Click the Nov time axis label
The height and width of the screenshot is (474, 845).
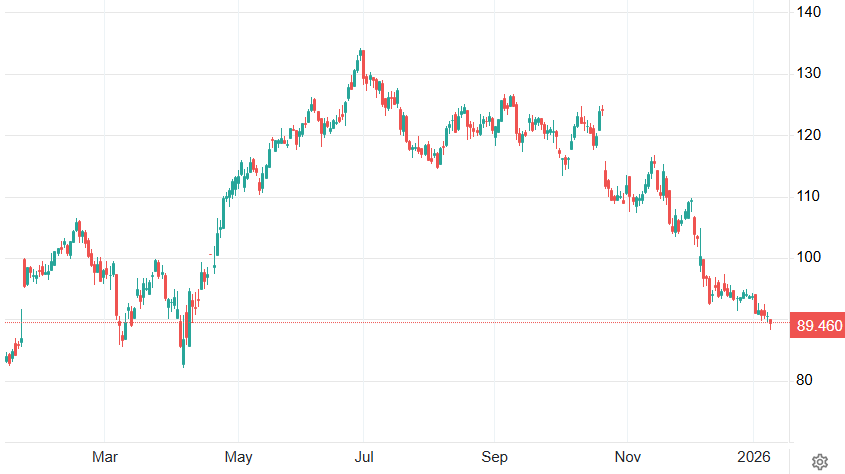[x=626, y=457]
